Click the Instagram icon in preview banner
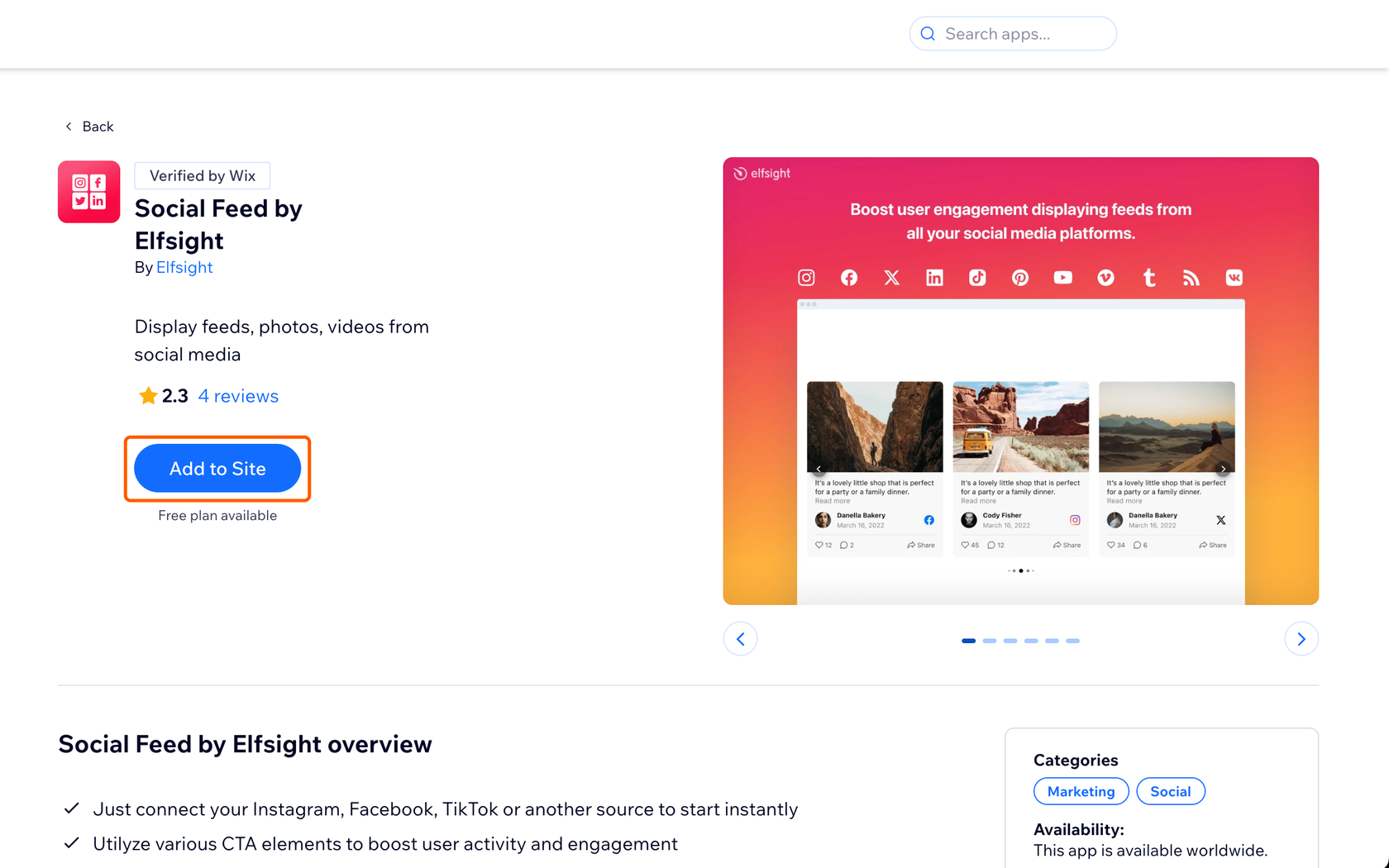The image size is (1389, 868). (x=806, y=278)
